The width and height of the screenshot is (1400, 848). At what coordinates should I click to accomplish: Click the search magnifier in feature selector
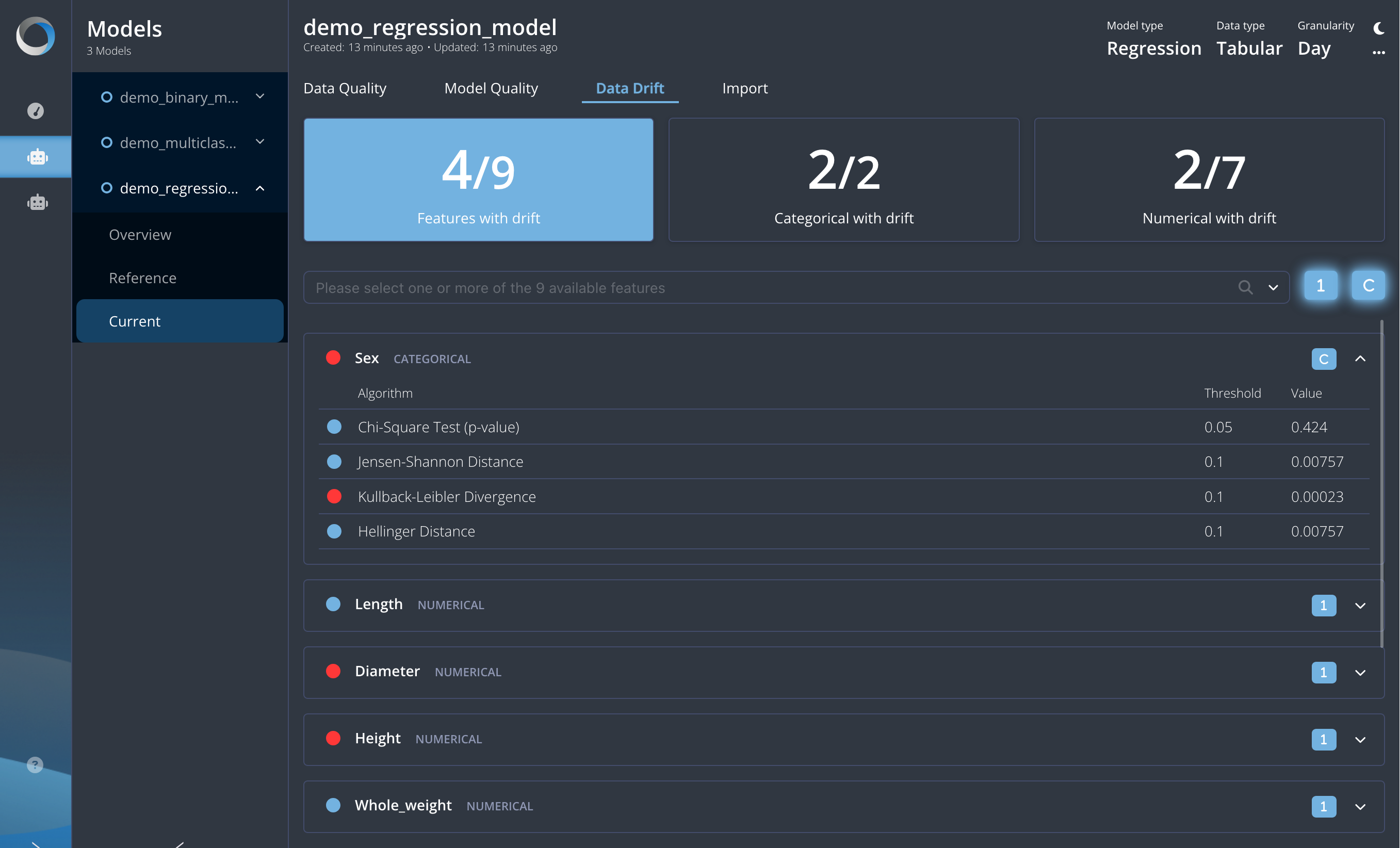click(1245, 287)
